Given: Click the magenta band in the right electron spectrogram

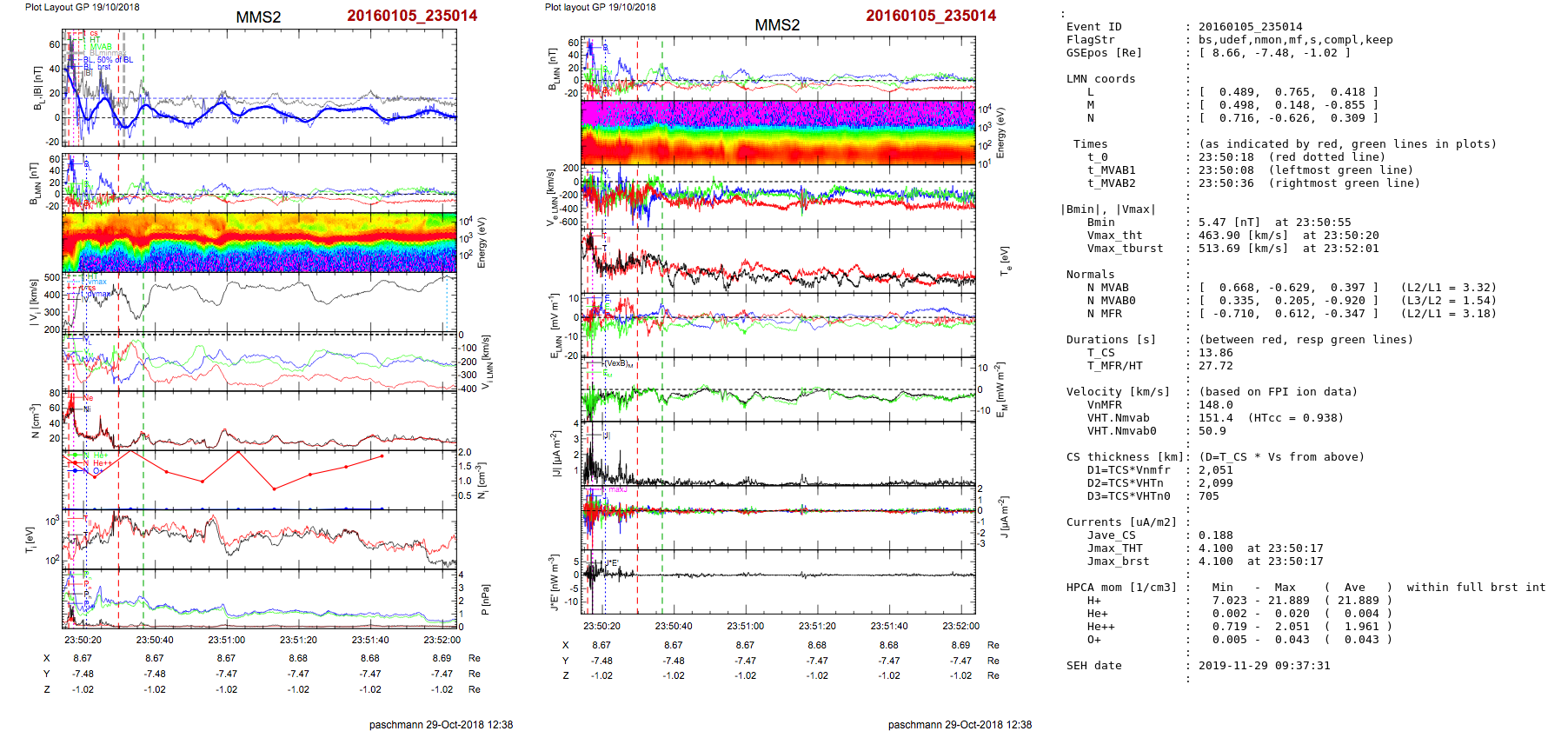Looking at the screenshot, I should tap(778, 112).
